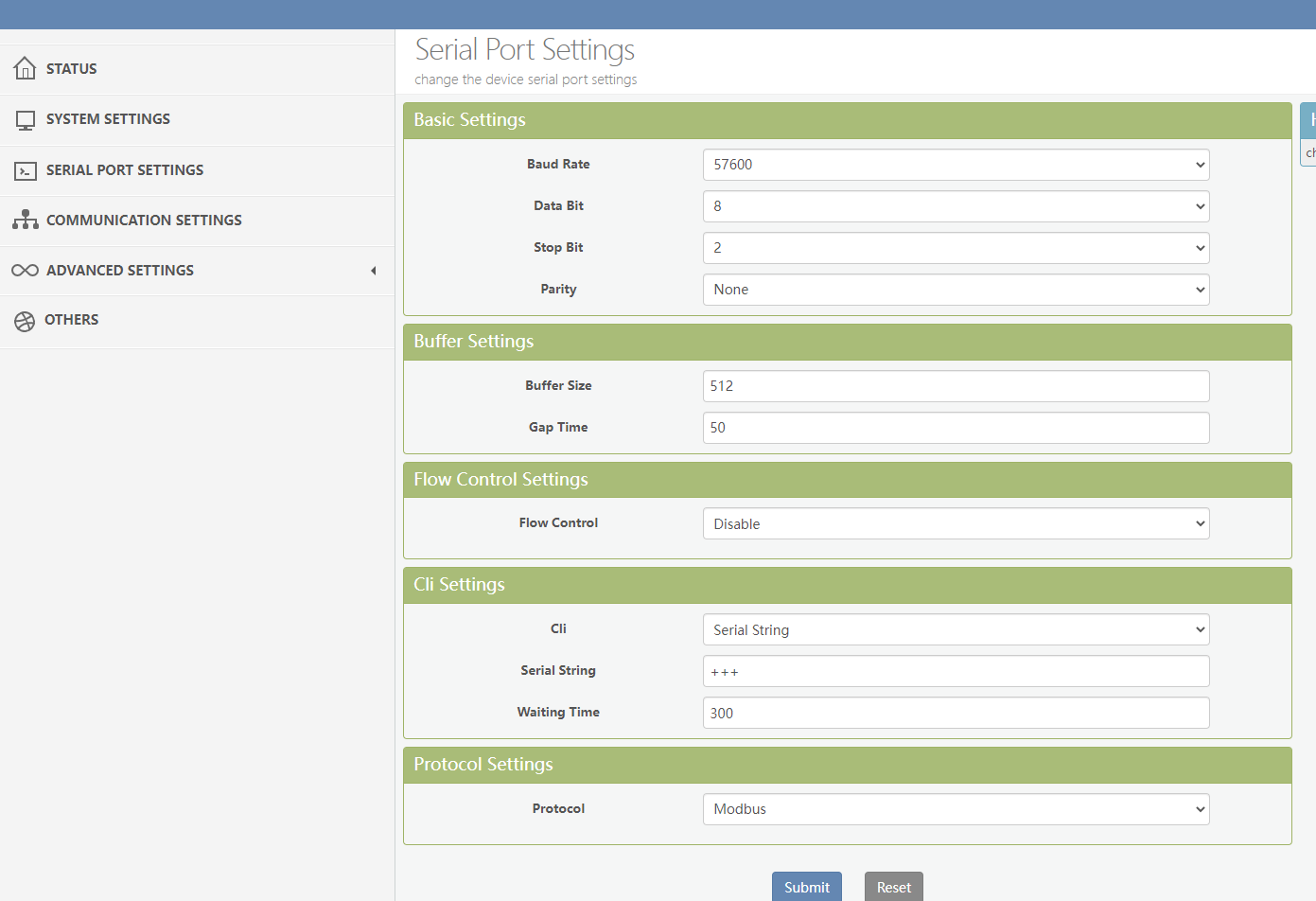Image resolution: width=1316 pixels, height=901 pixels.
Task: Click the terminal icon for Serial Port Settings
Action: pyautogui.click(x=26, y=171)
